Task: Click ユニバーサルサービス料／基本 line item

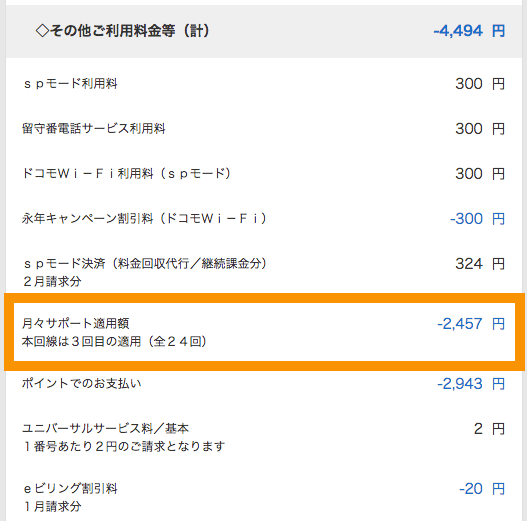Action: pos(105,428)
